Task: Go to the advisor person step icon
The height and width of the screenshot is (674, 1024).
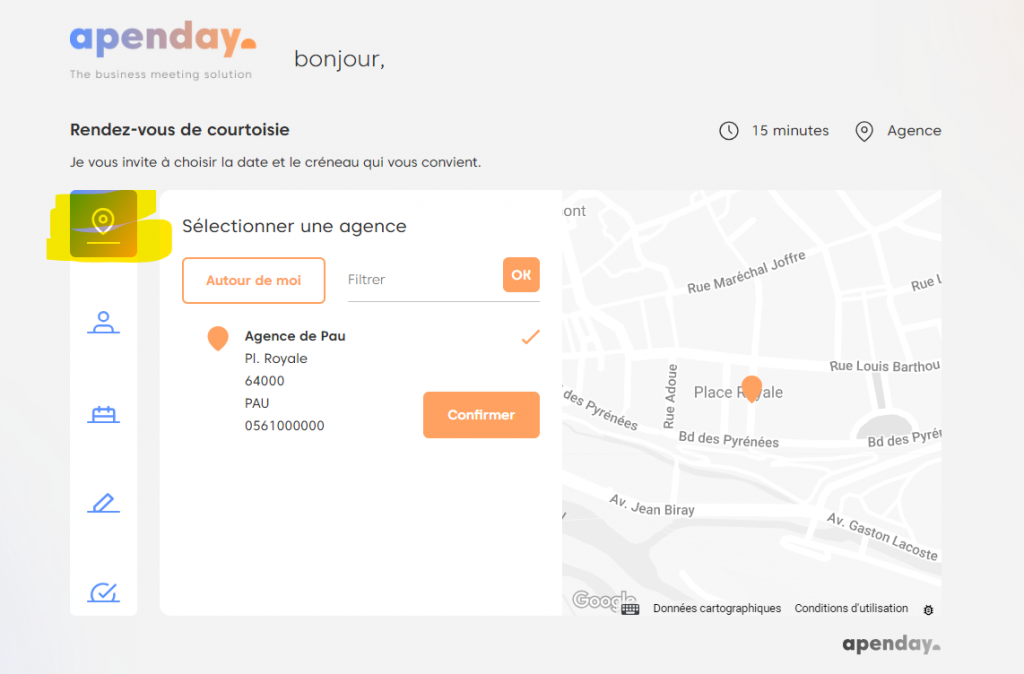Action: pos(103,323)
